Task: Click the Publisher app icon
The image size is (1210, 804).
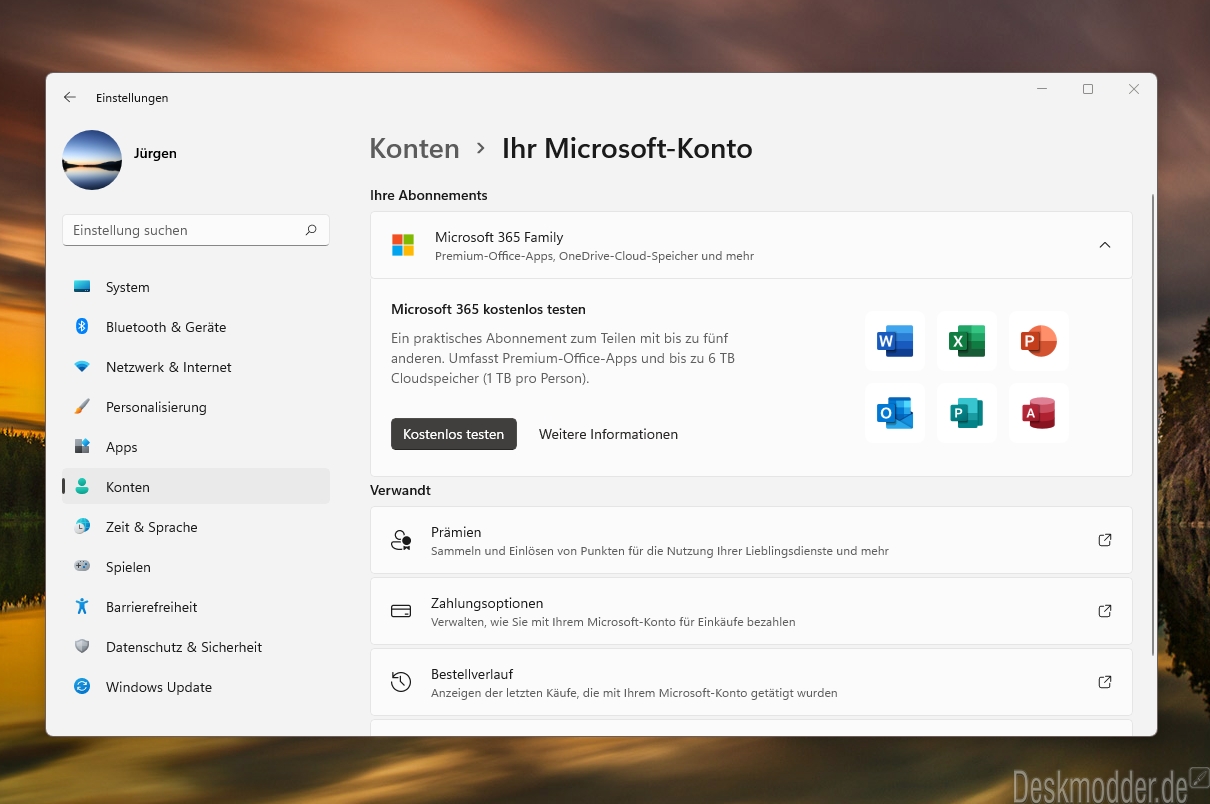Action: [967, 413]
